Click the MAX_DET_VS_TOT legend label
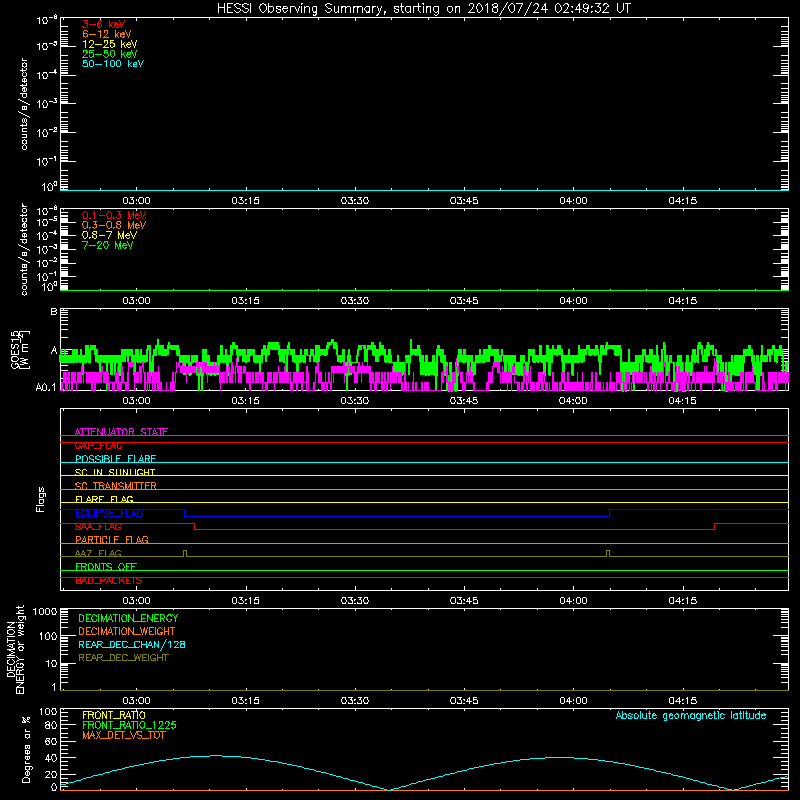Viewport: 800px width, 800px height. (123, 735)
